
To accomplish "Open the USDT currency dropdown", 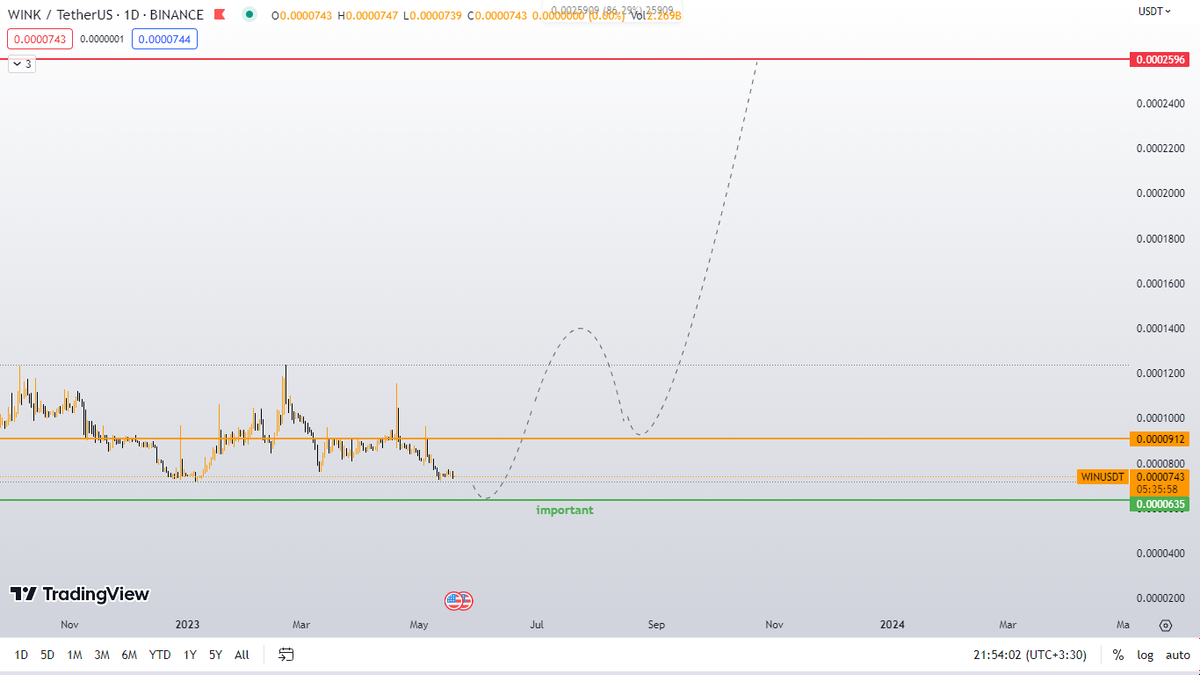I will (x=1153, y=12).
